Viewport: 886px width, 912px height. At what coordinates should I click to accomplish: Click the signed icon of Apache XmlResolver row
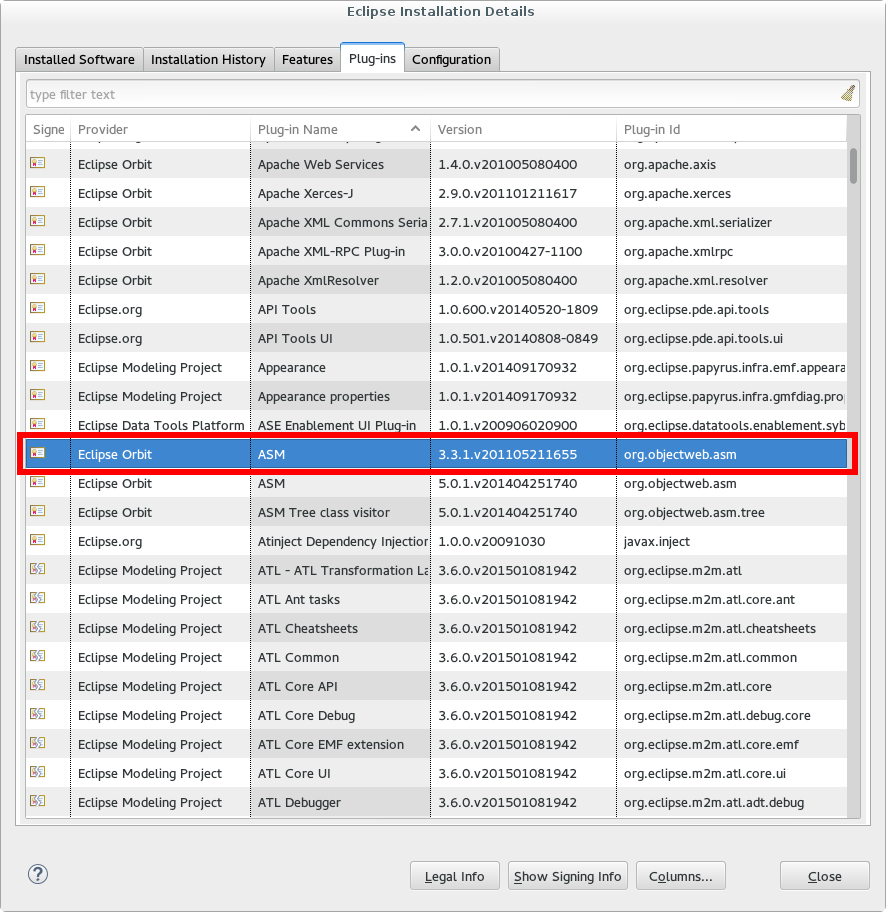click(x=38, y=280)
